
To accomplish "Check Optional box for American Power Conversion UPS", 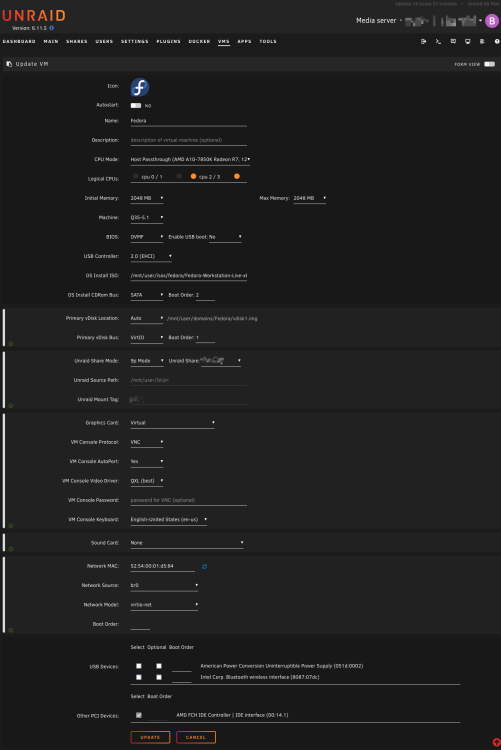I will [159, 666].
